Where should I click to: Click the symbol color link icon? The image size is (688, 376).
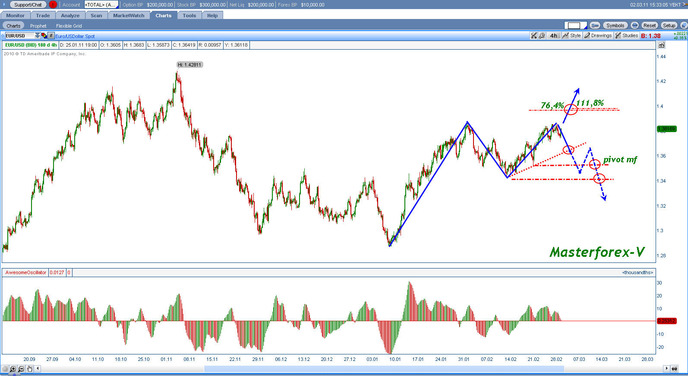tap(44, 36)
